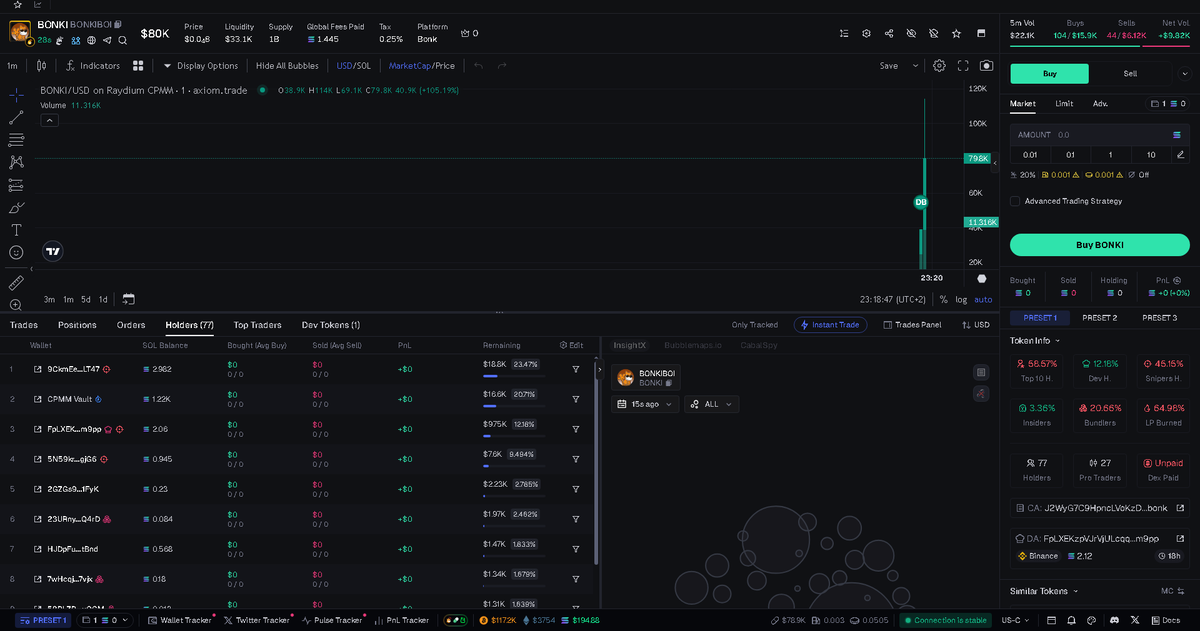
Task: Open Docs link in bottom bar
Action: [x=1163, y=620]
